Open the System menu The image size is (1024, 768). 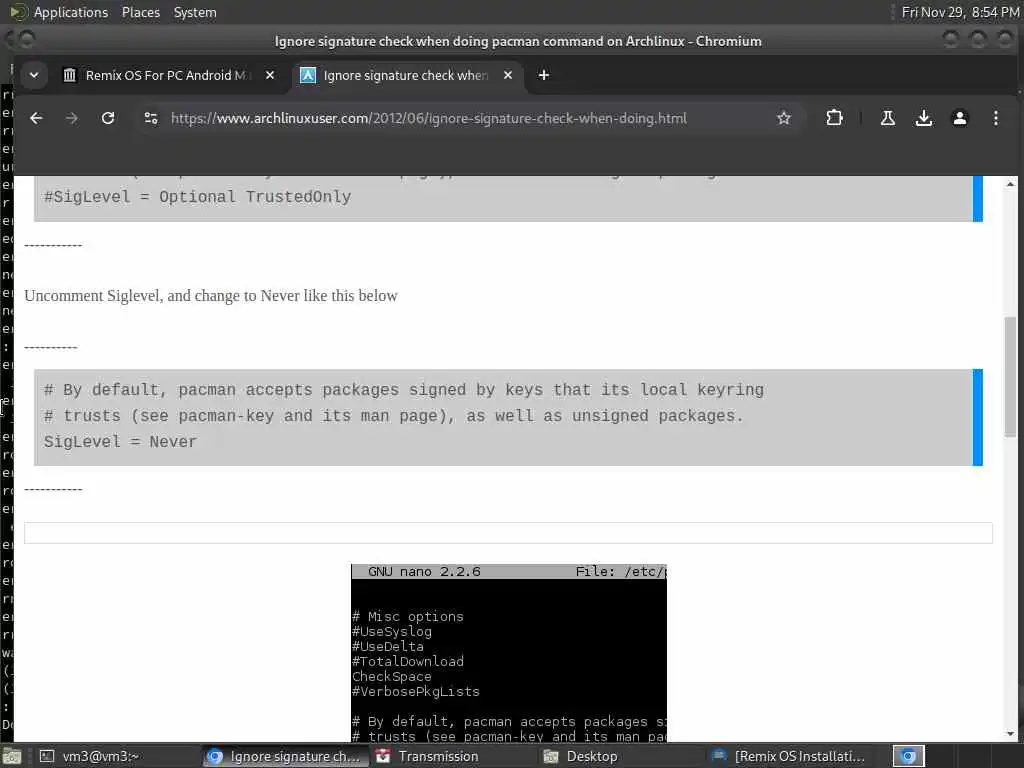pyautogui.click(x=195, y=12)
